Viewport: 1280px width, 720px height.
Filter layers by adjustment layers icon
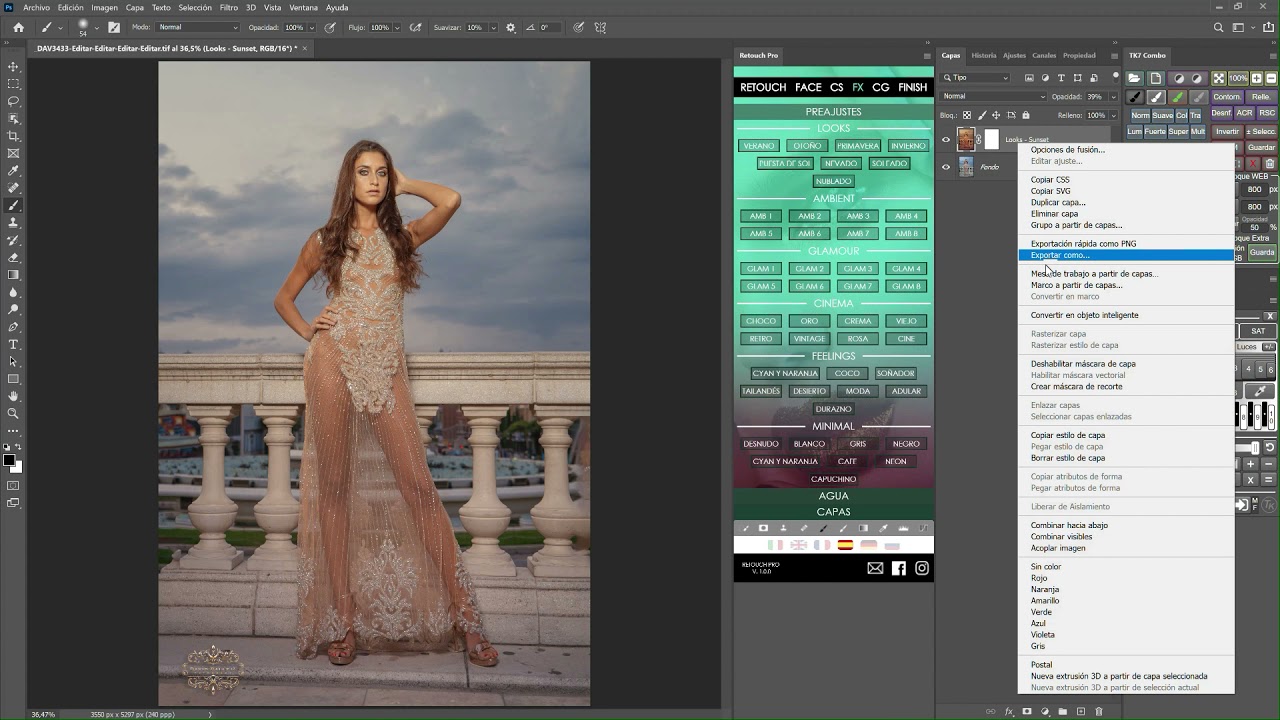click(x=1045, y=78)
